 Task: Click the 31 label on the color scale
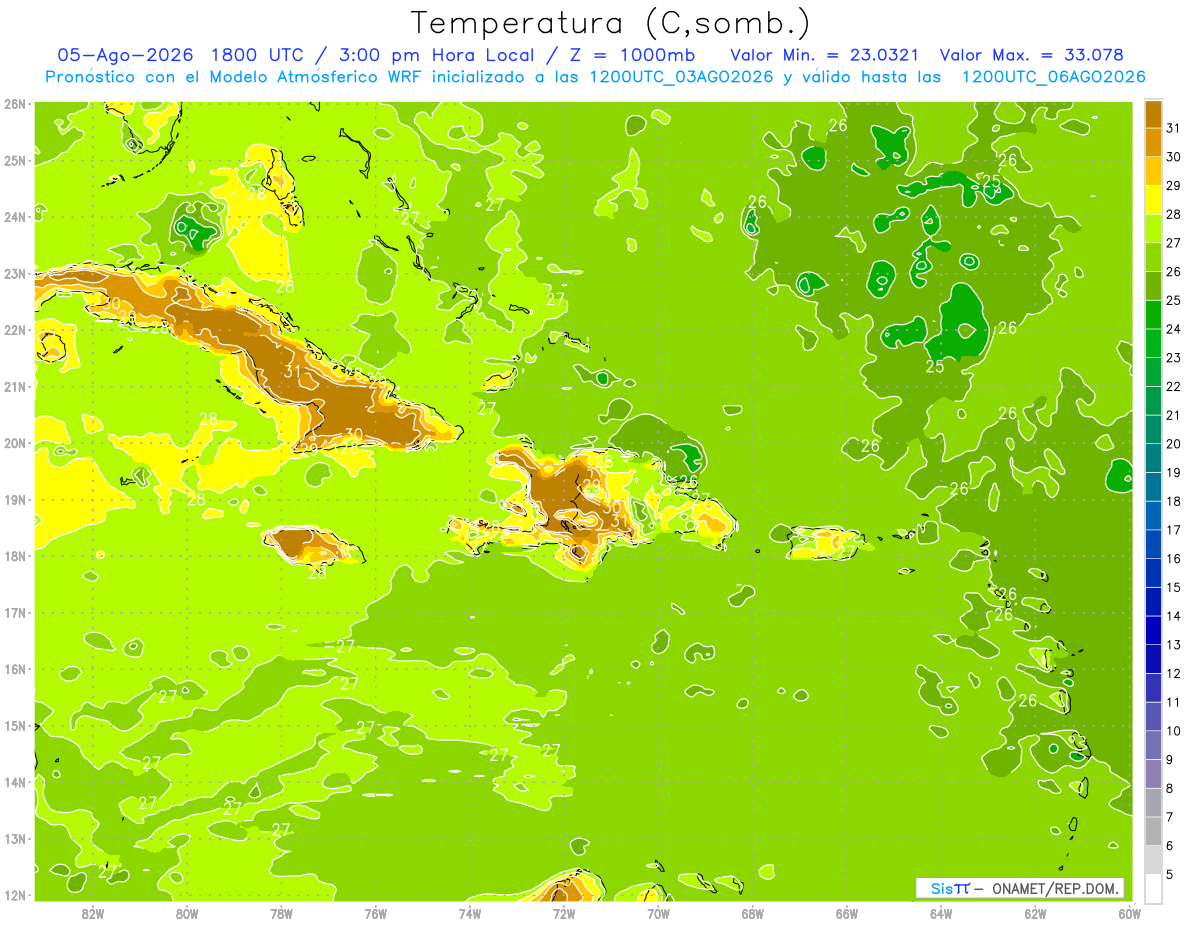point(1174,128)
